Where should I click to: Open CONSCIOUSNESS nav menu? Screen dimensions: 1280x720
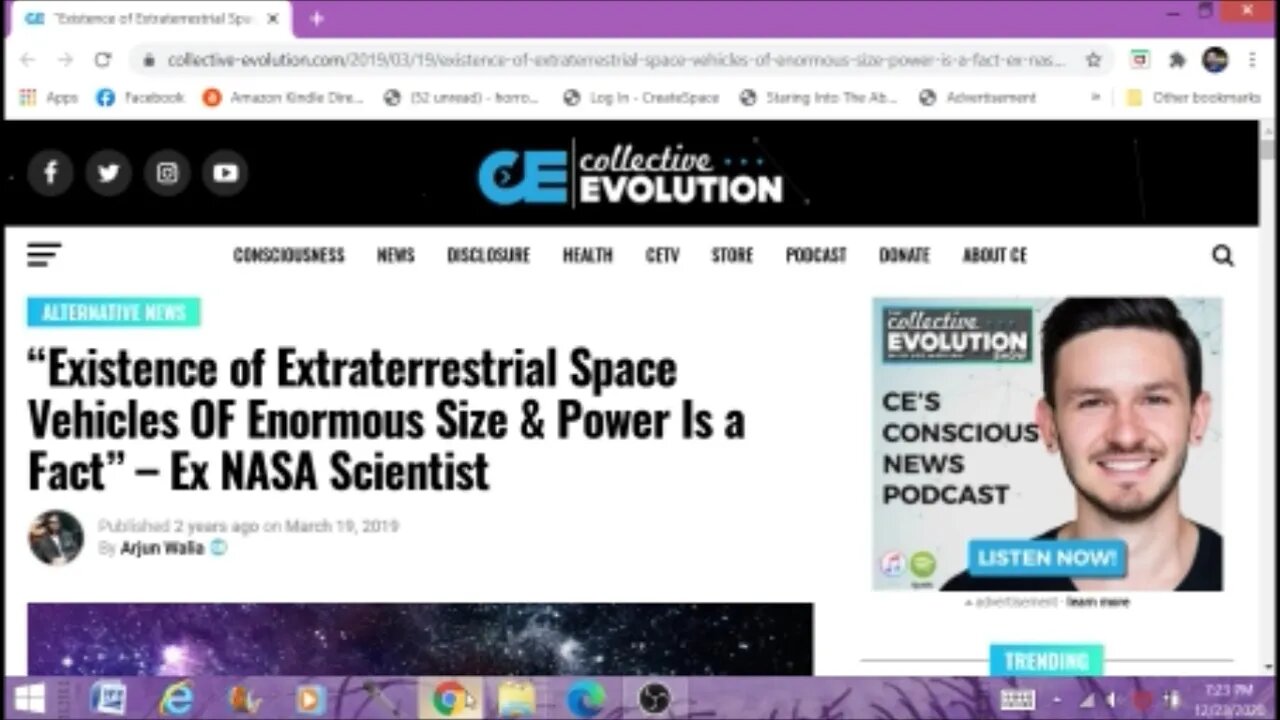click(x=289, y=256)
